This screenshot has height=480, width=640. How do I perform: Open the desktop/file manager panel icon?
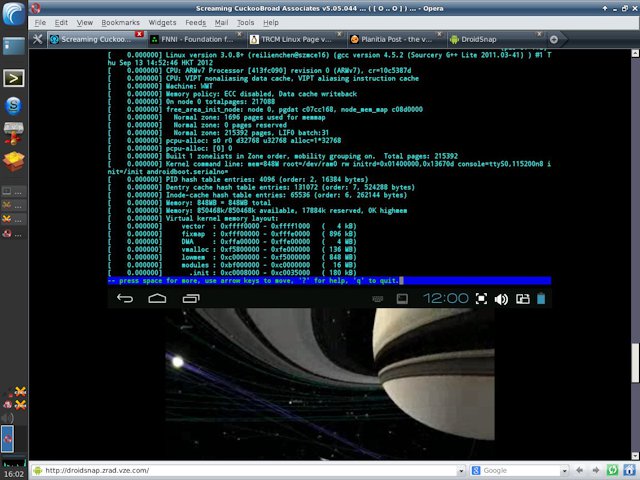pos(14,46)
